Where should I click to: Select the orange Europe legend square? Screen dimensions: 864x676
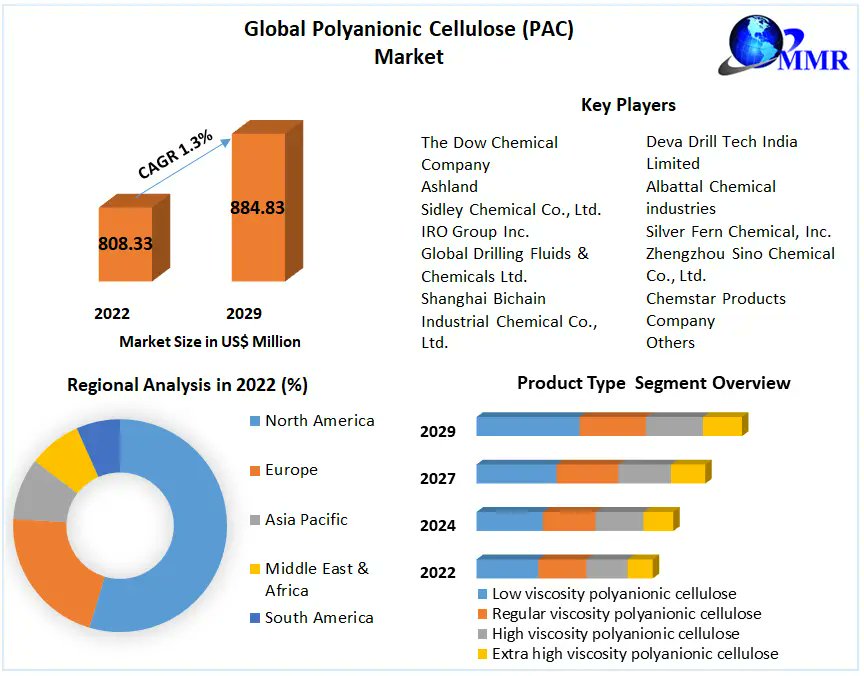254,470
